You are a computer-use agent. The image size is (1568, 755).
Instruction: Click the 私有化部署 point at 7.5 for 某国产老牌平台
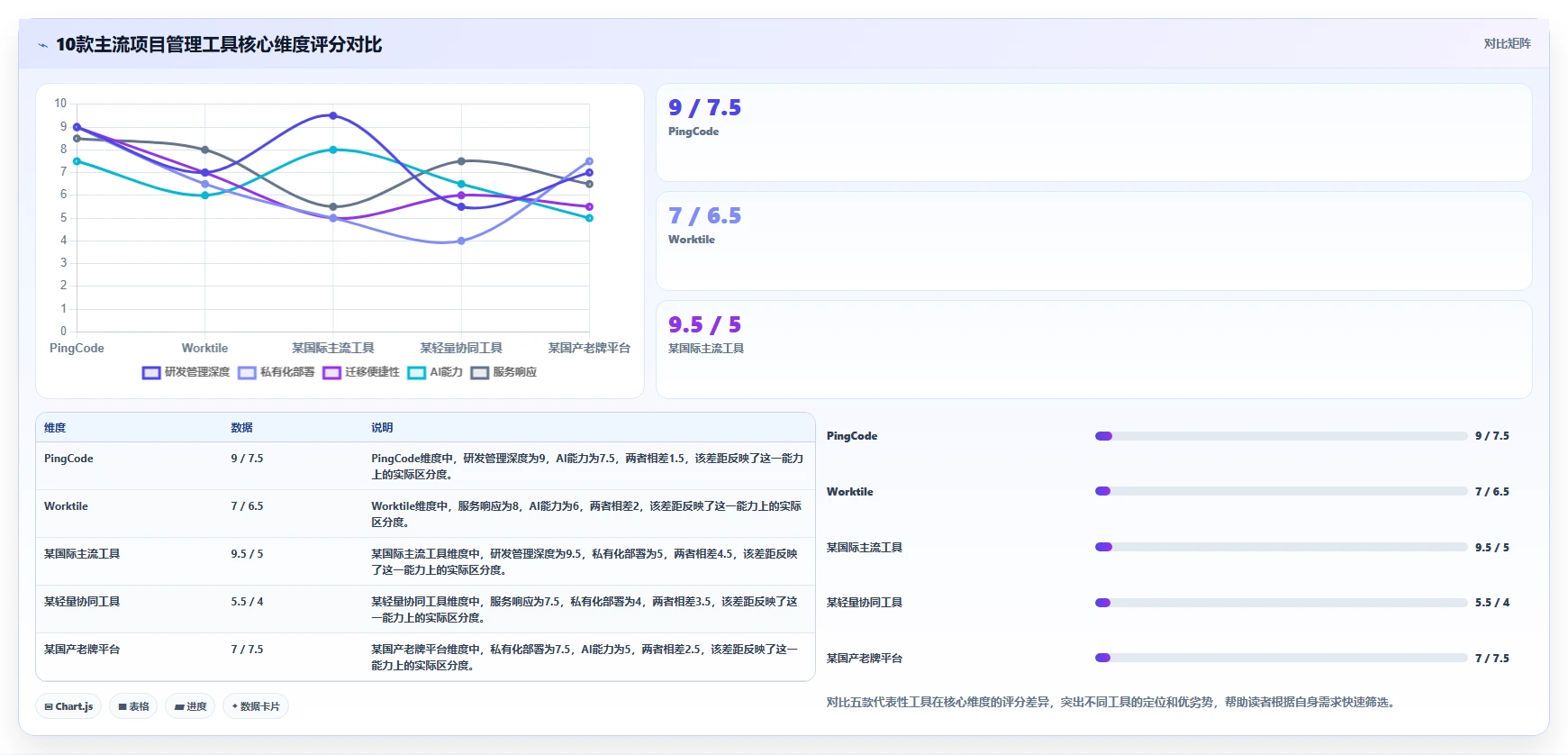click(589, 161)
